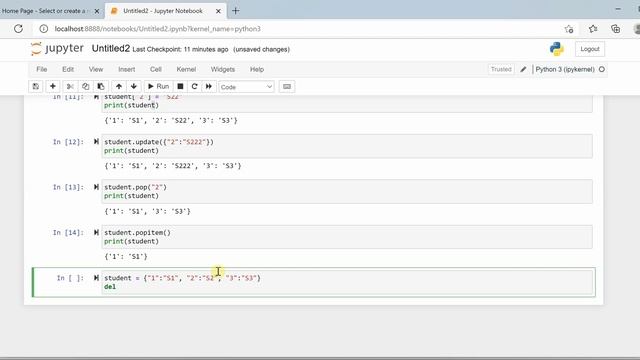Run cell In [13] with its run icon
The width and height of the screenshot is (640, 360).
pos(96,187)
